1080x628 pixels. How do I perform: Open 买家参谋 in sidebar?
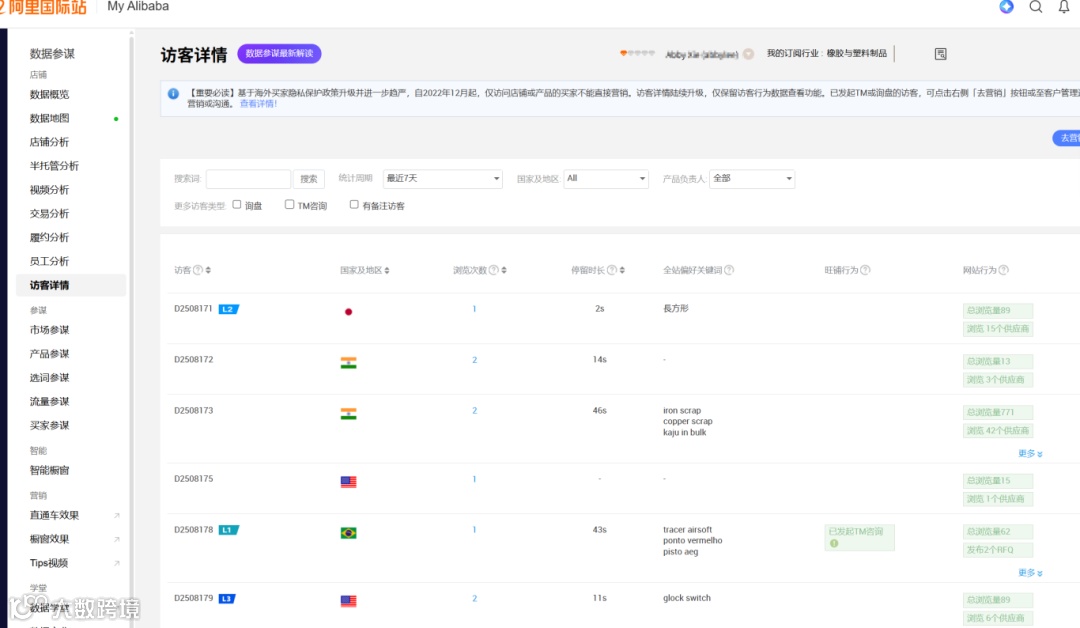click(x=50, y=426)
